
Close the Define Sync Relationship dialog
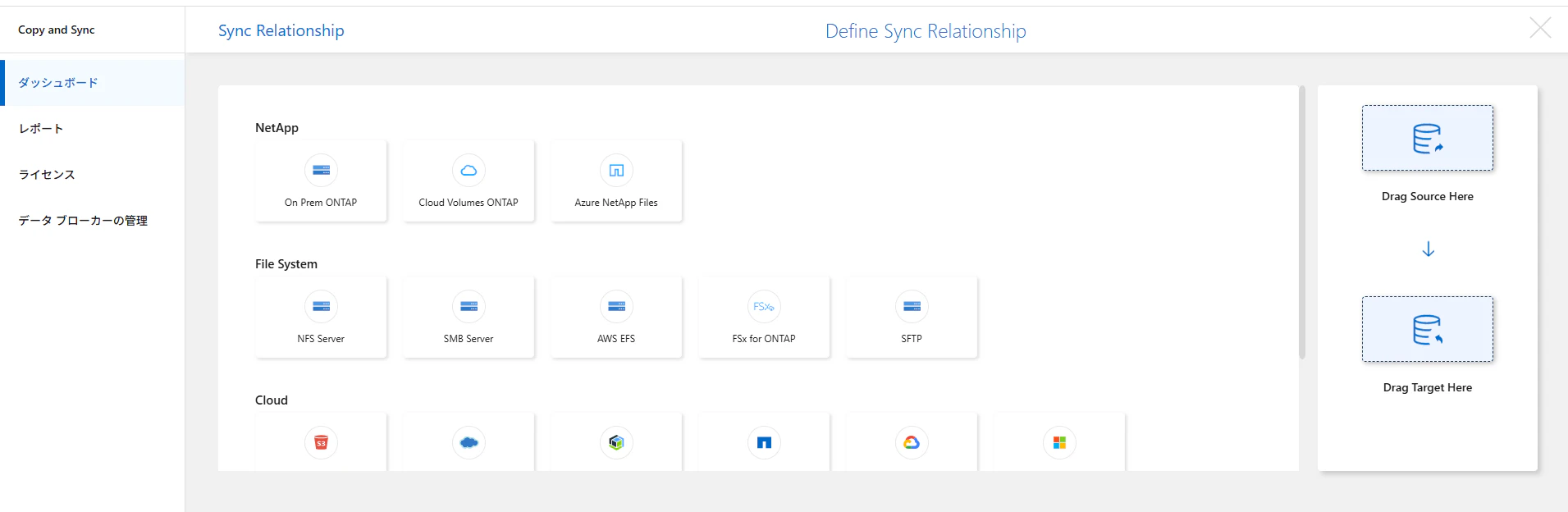(x=1540, y=29)
